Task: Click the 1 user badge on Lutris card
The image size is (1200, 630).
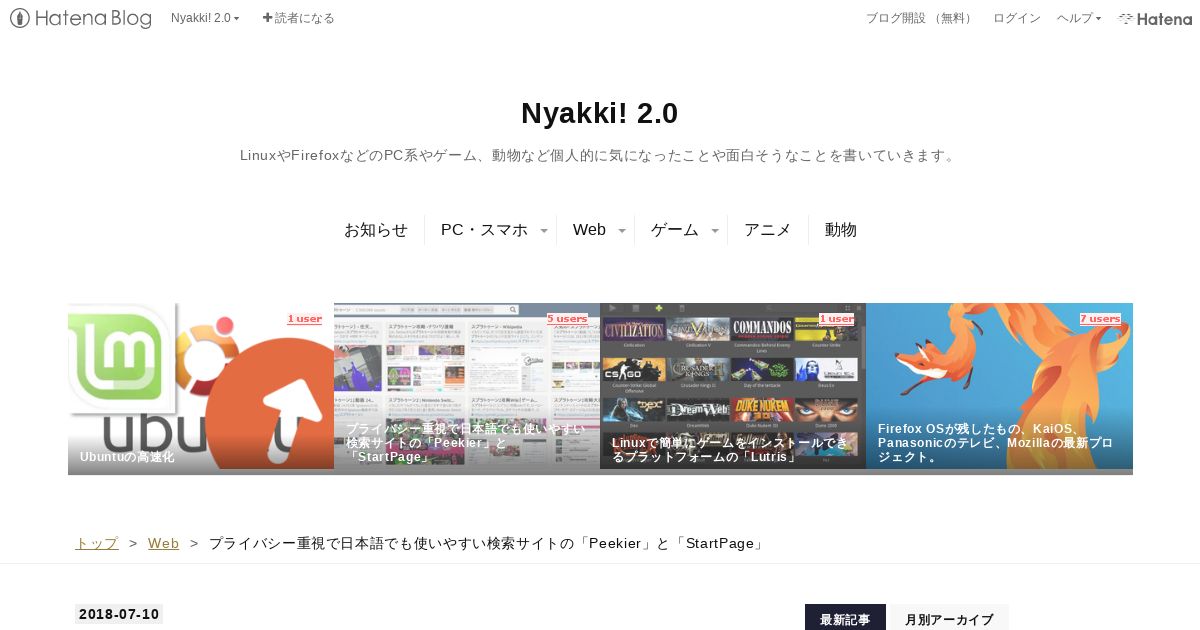Action: coord(837,319)
